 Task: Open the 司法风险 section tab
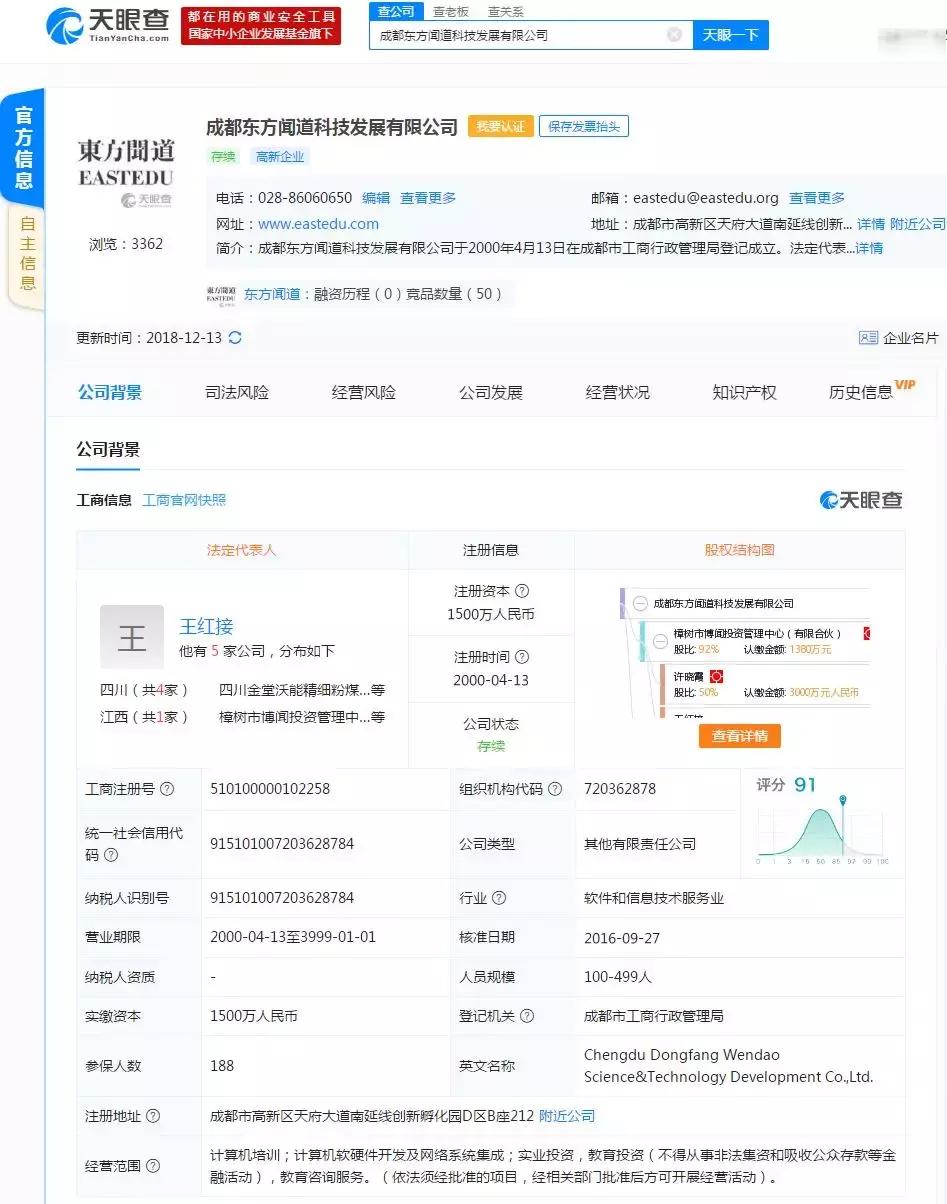(x=238, y=392)
